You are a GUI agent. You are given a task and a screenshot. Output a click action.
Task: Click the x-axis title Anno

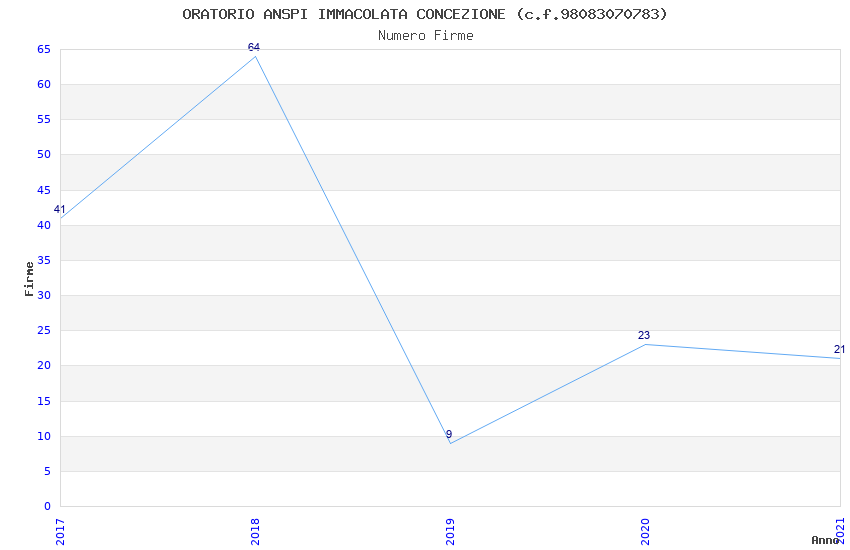[x=825, y=540]
